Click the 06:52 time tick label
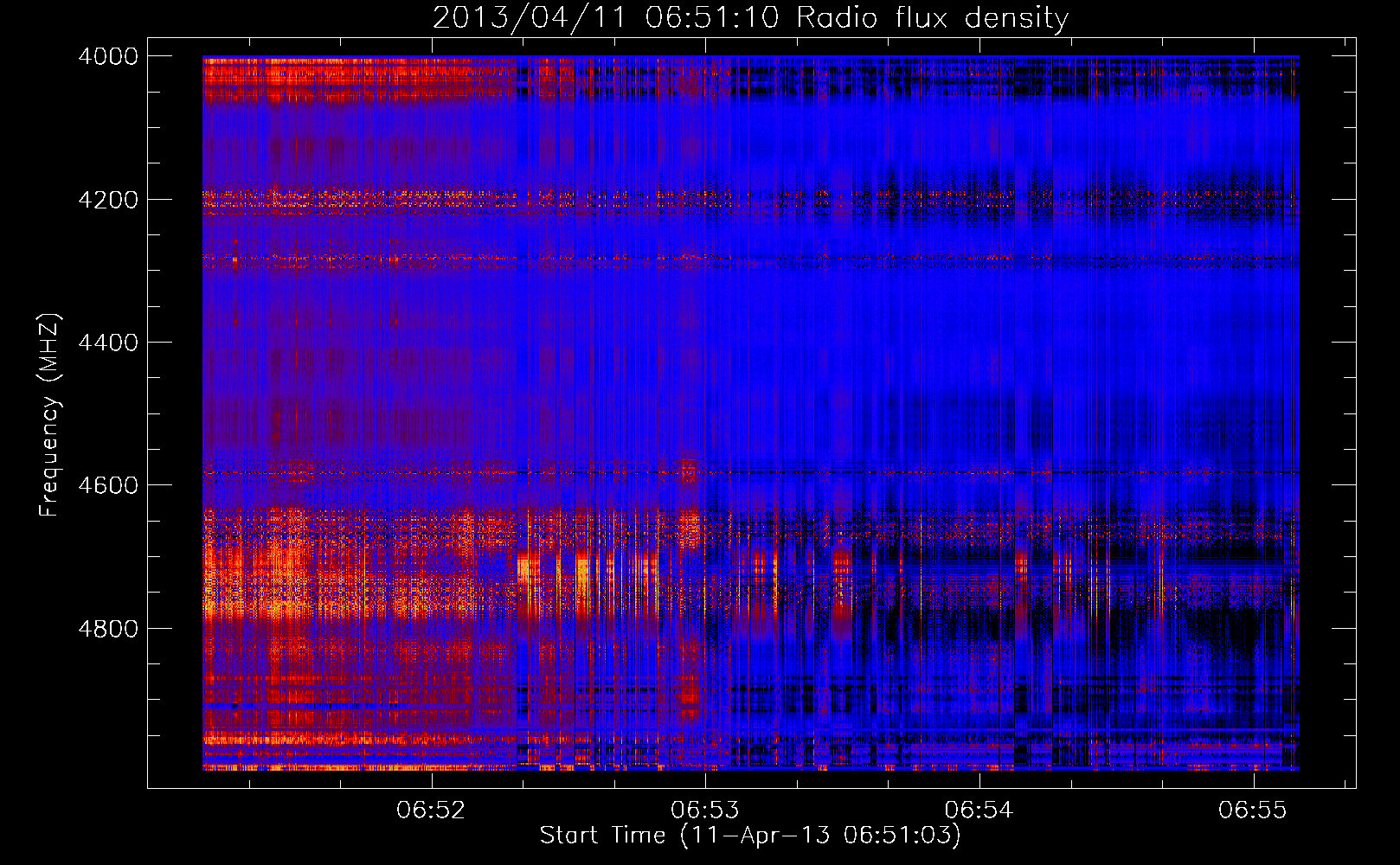Viewport: 1400px width, 865px height. pos(431,811)
